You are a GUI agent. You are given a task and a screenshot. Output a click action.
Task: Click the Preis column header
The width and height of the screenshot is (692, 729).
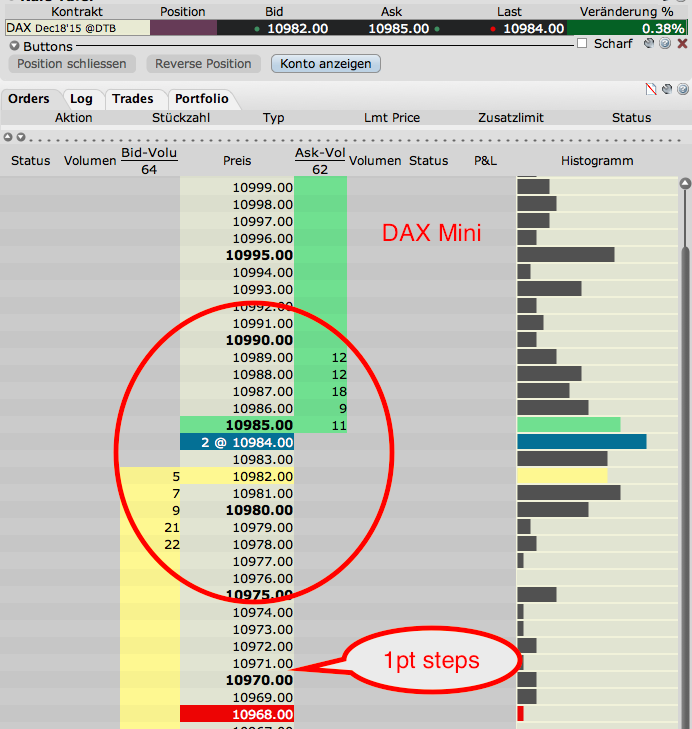click(x=237, y=160)
